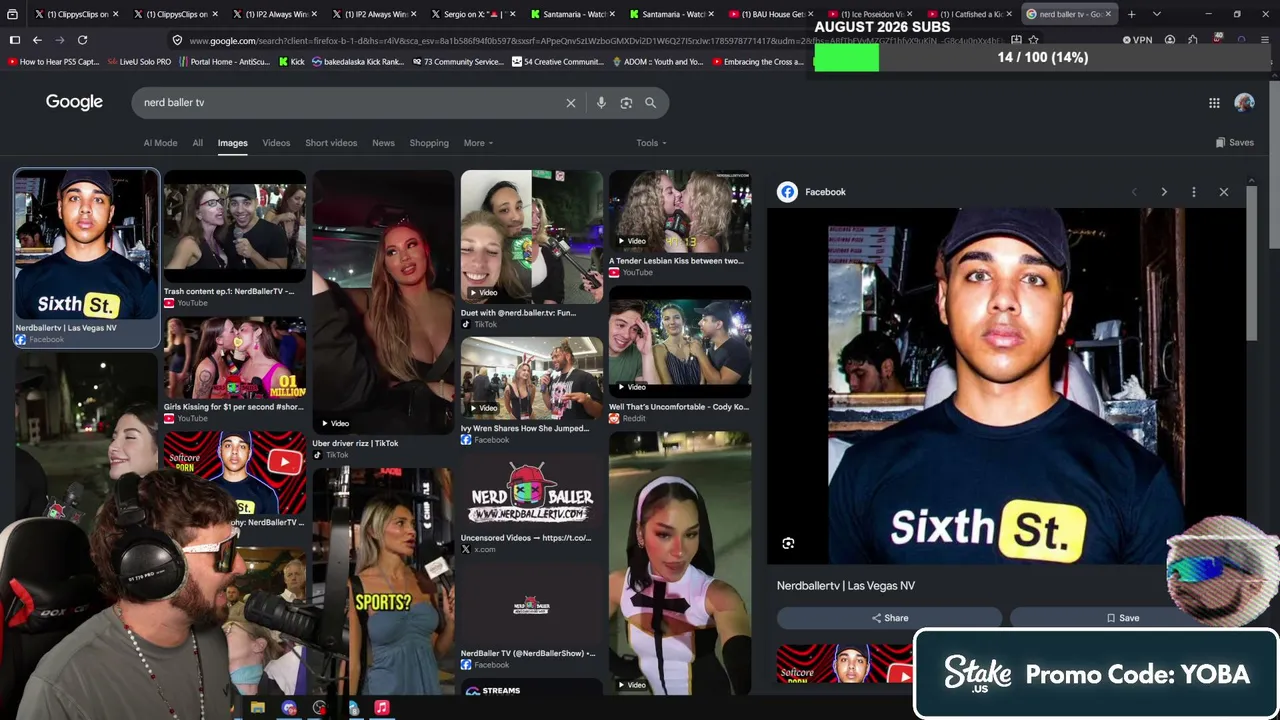Open Saves collection
The height and width of the screenshot is (720, 1280).
1234,143
